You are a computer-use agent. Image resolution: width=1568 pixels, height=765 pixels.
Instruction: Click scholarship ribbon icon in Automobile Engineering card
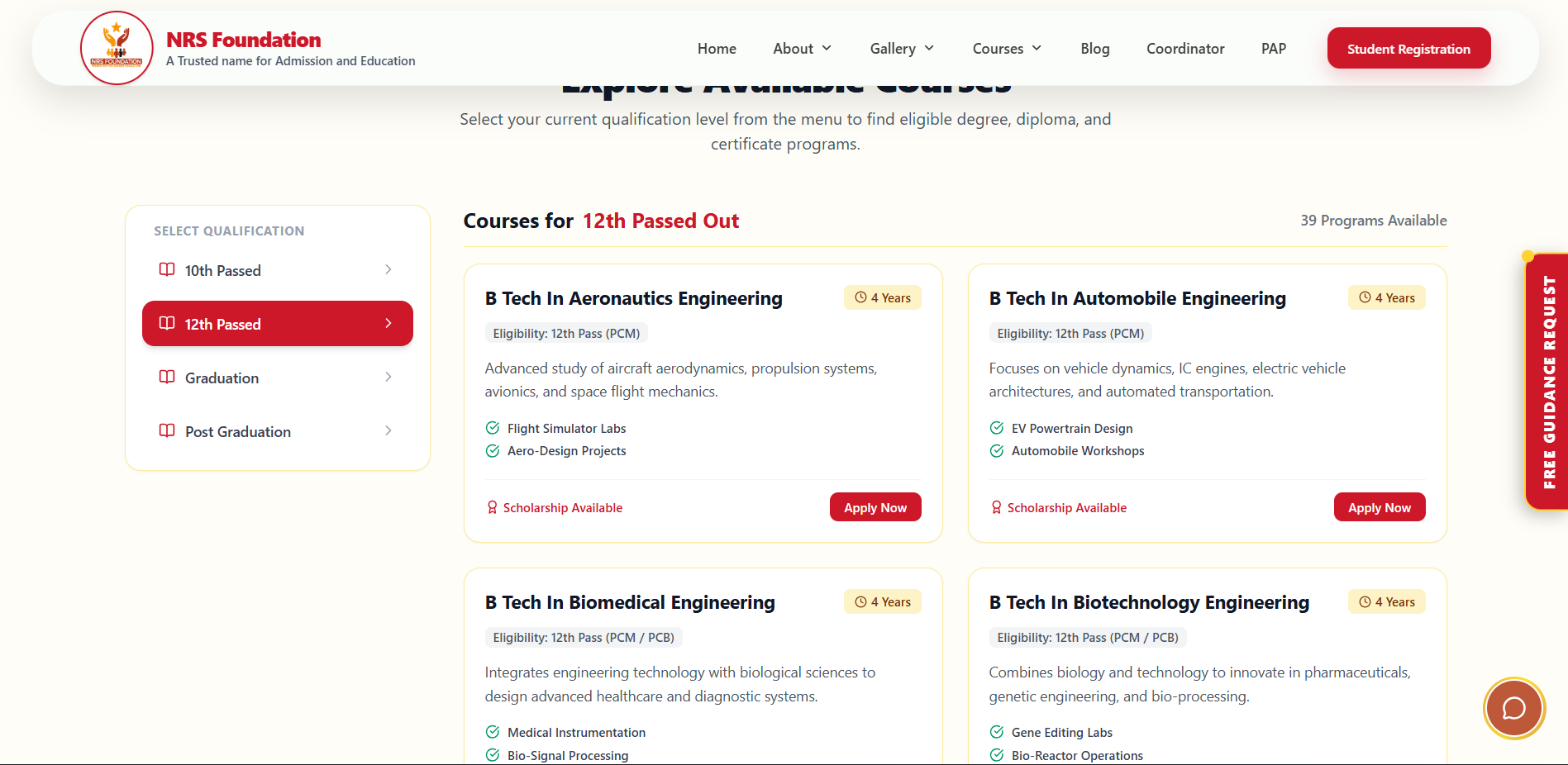pyautogui.click(x=996, y=507)
